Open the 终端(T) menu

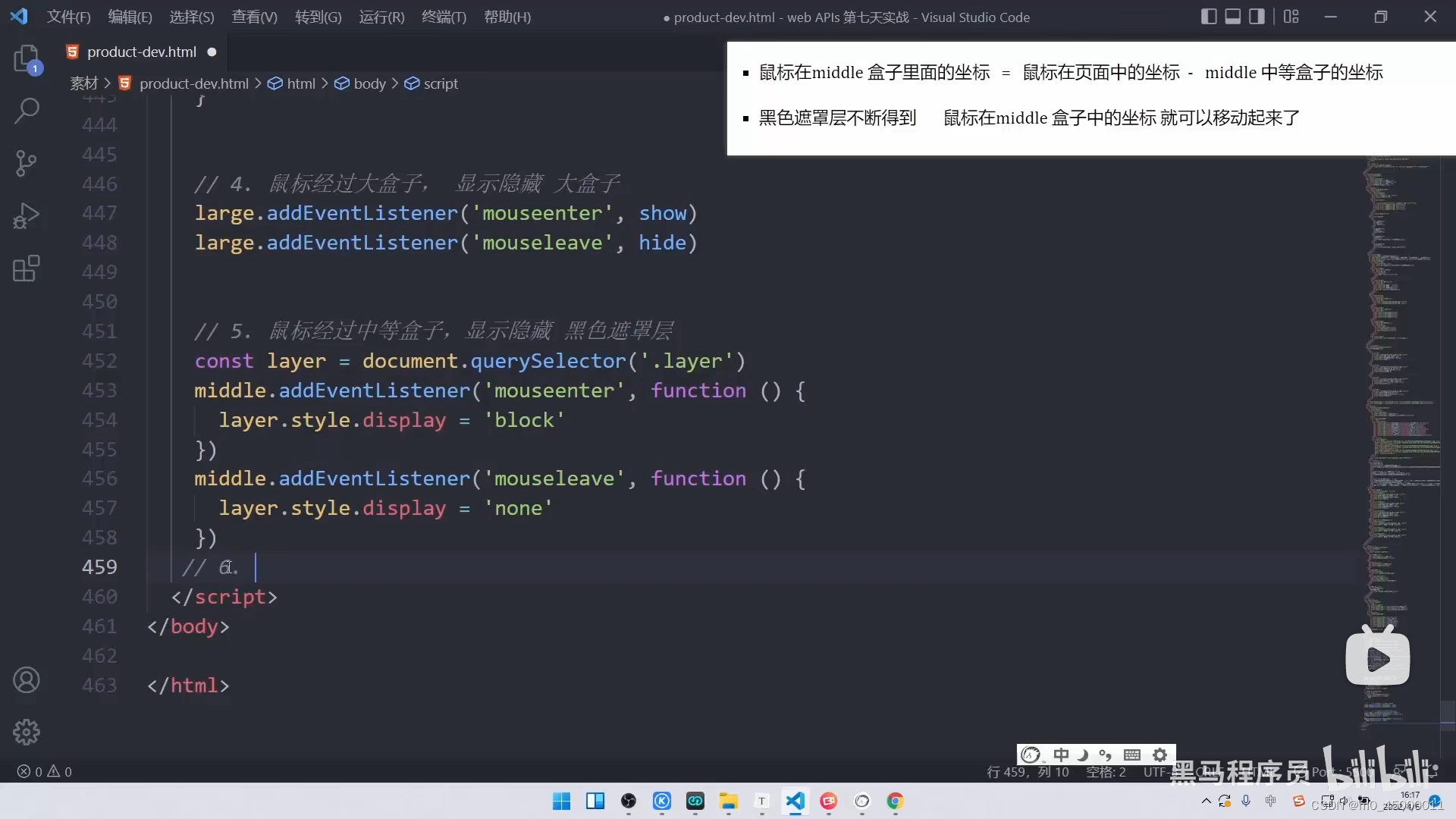coord(444,17)
